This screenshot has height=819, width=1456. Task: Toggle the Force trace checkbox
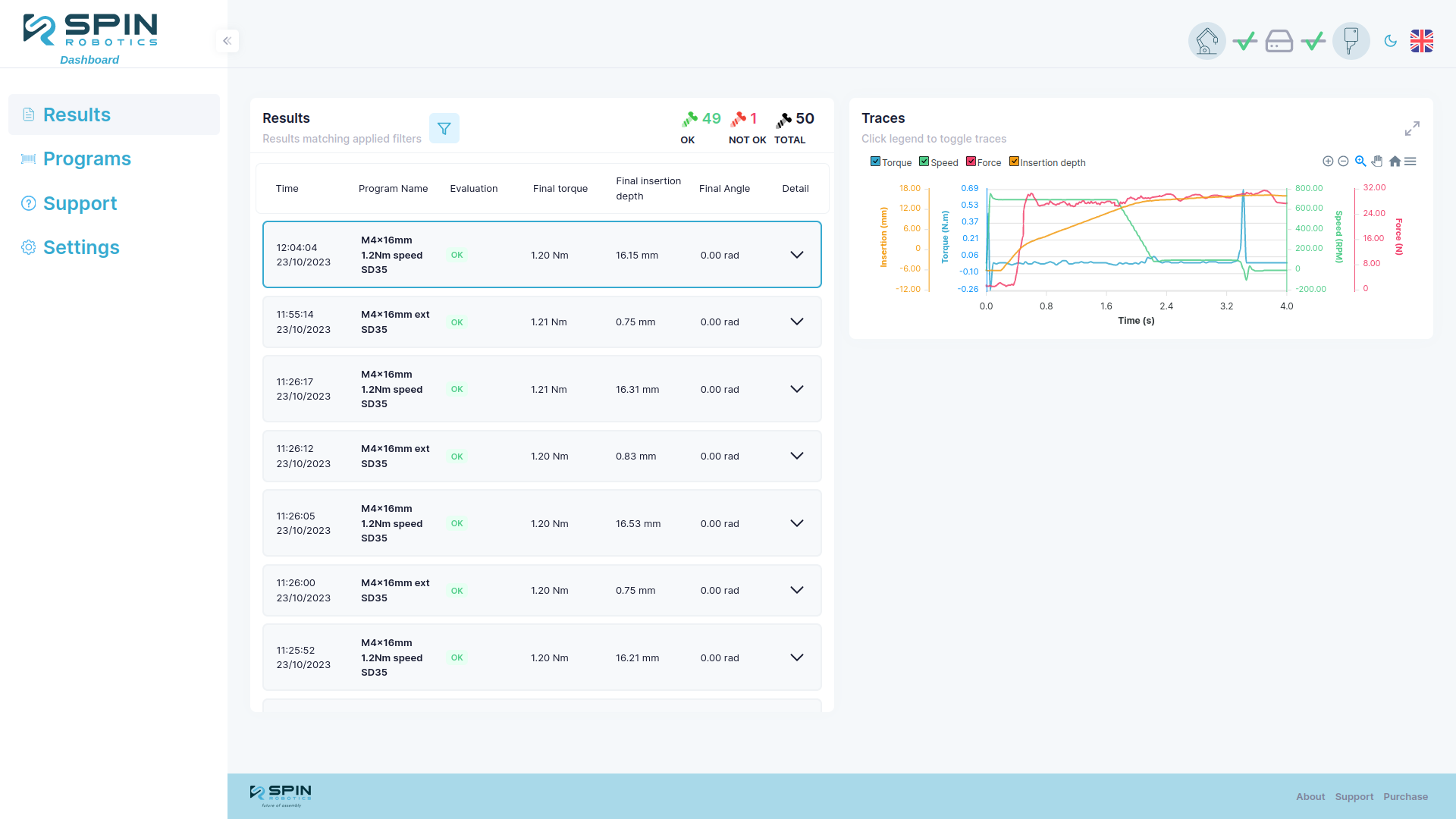pyautogui.click(x=971, y=162)
